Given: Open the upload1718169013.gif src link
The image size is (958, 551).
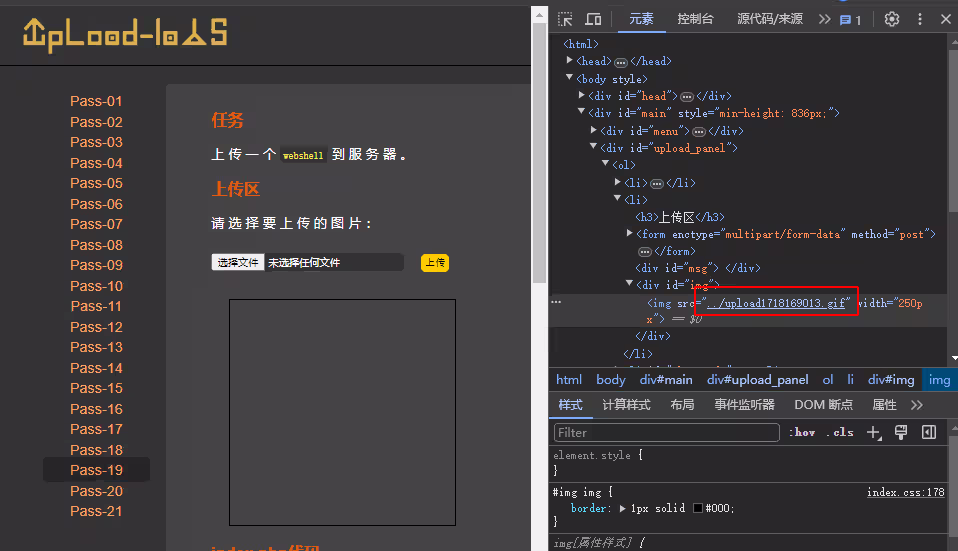Looking at the screenshot, I should click(776, 303).
